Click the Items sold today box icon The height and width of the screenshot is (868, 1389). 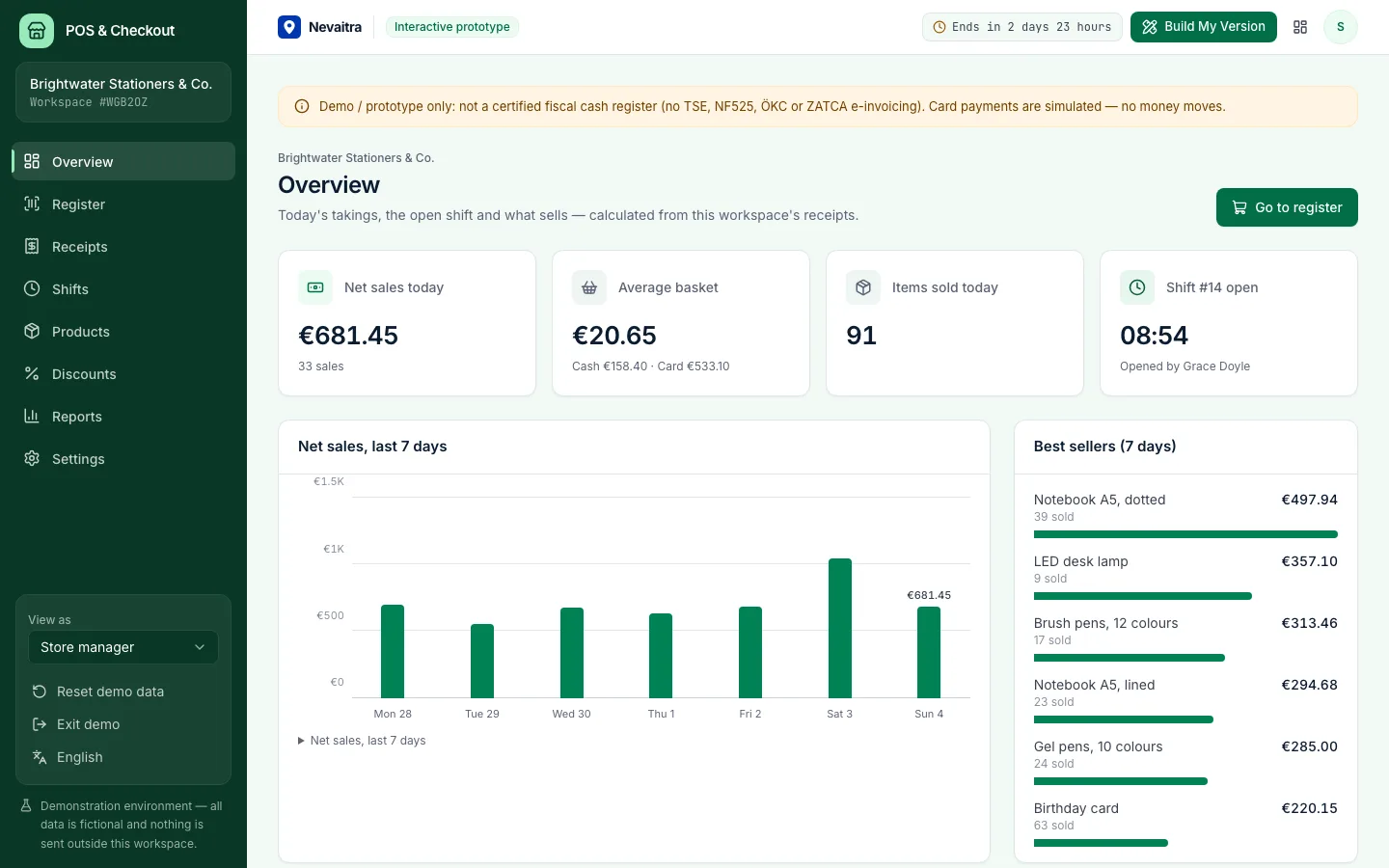(x=863, y=287)
